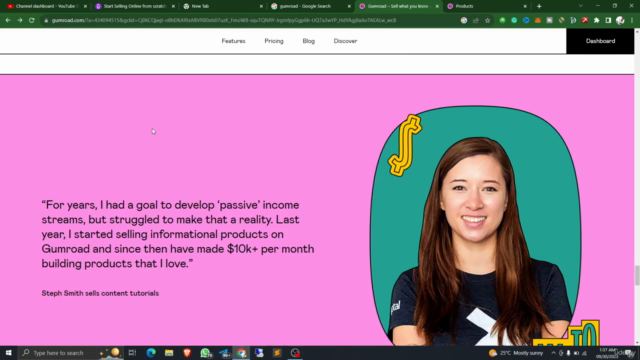Close the New Tab tab
This screenshot has width=640, height=360.
pos(261,6)
